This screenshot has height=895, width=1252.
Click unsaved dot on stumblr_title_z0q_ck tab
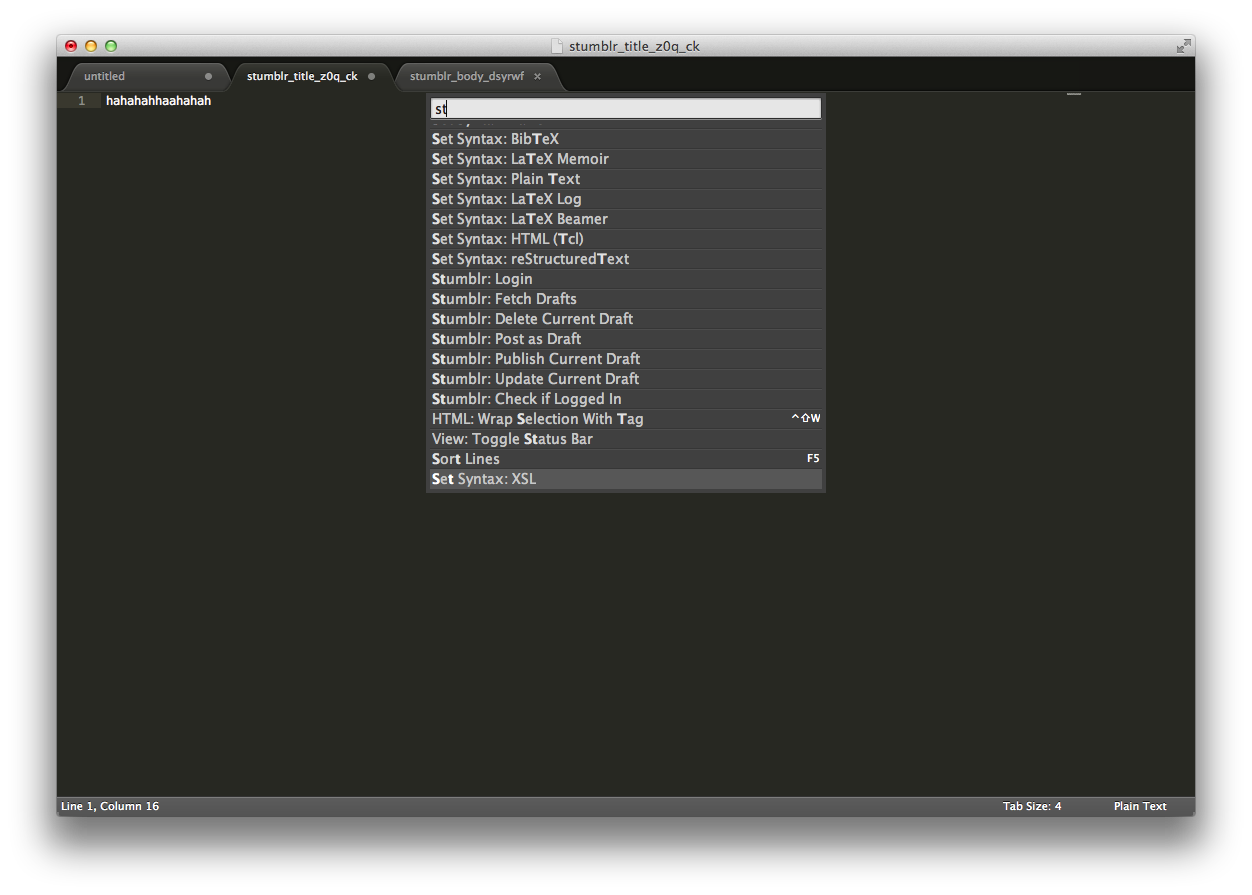pyautogui.click(x=371, y=76)
